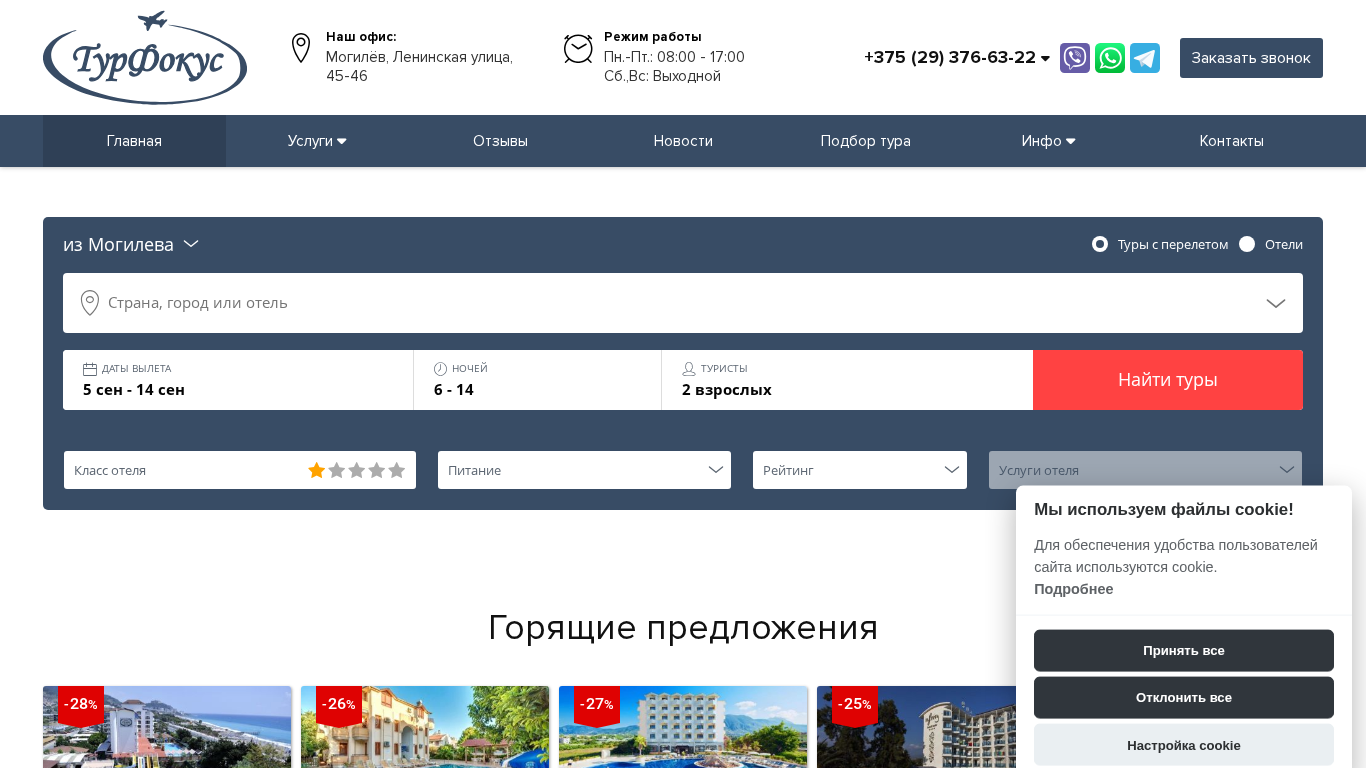Follow the Подробнее cookie link
Image resolution: width=1366 pixels, height=768 pixels.
(x=1074, y=589)
